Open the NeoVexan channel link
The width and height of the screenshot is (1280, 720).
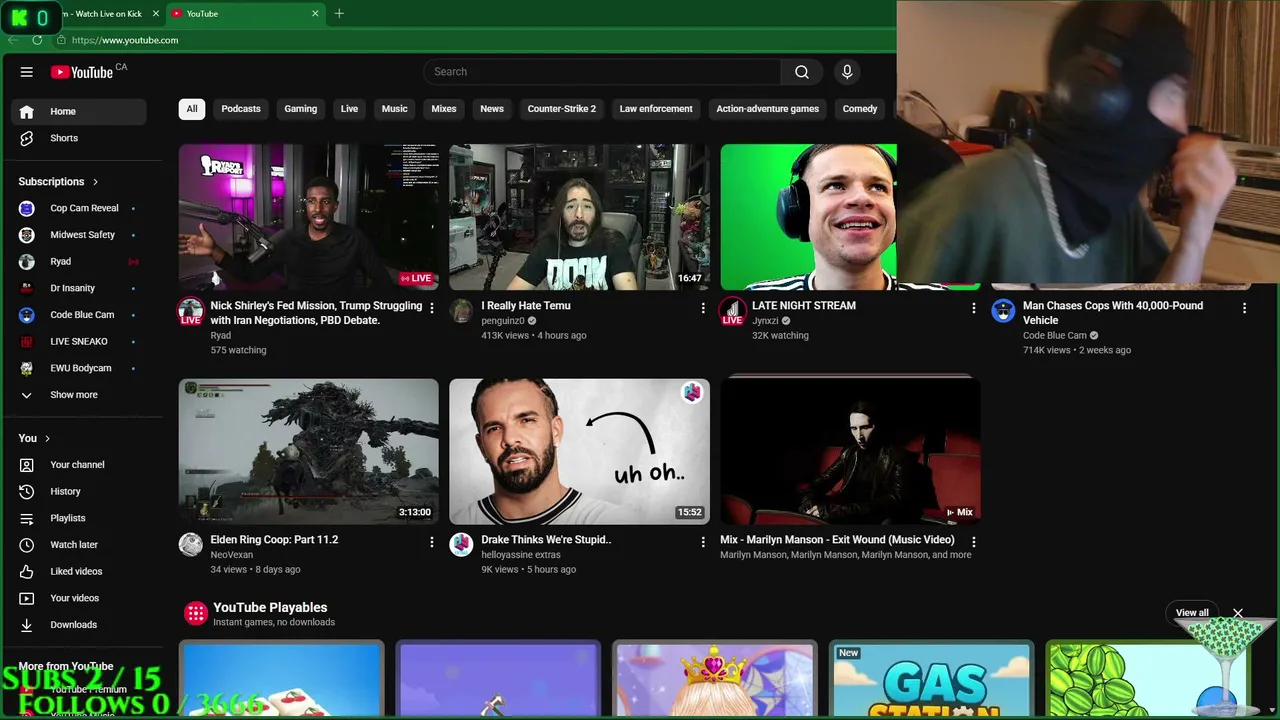coord(232,555)
